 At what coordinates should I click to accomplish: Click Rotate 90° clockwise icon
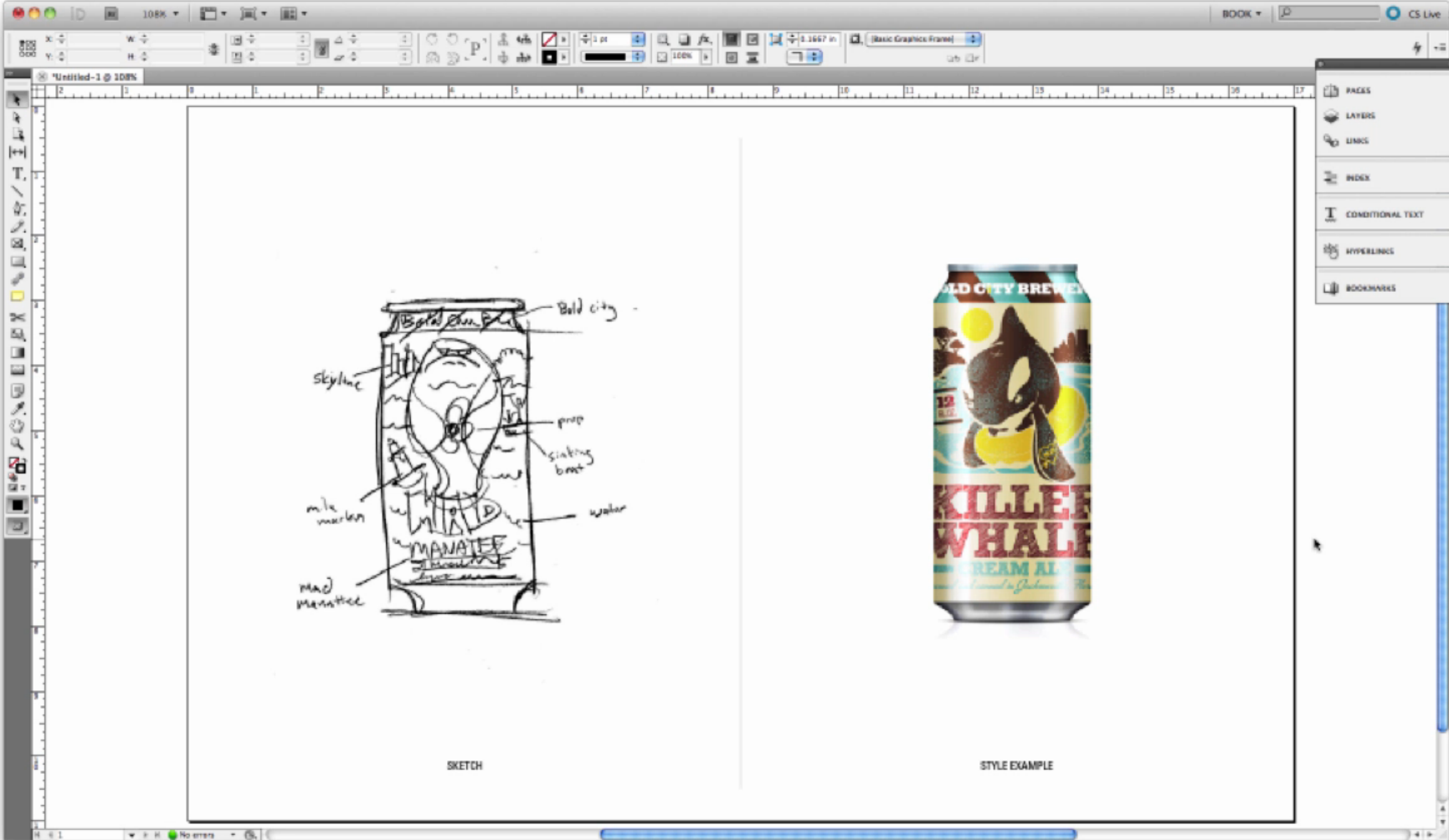click(x=432, y=39)
